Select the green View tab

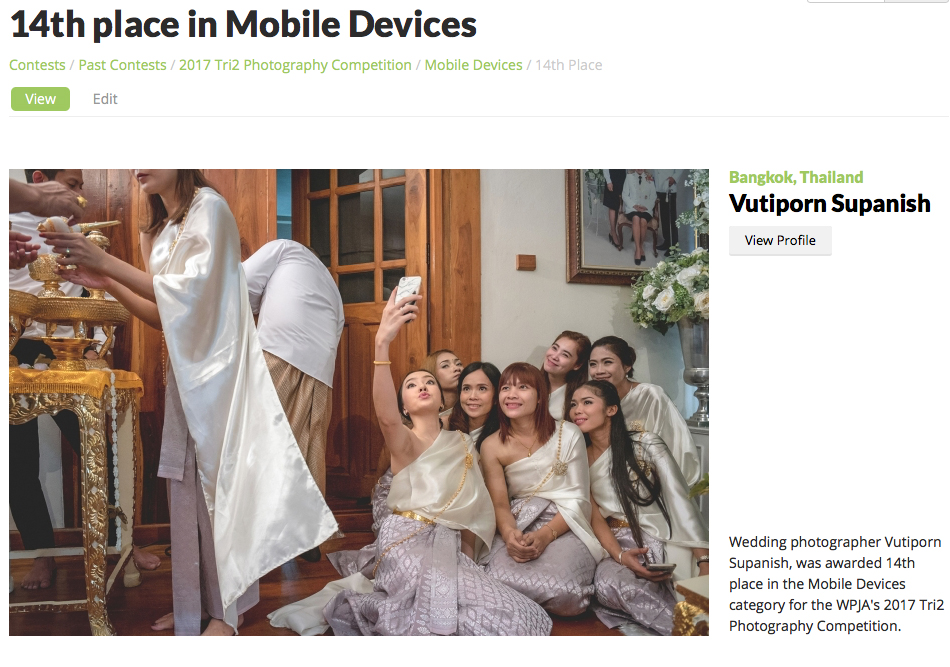point(41,99)
